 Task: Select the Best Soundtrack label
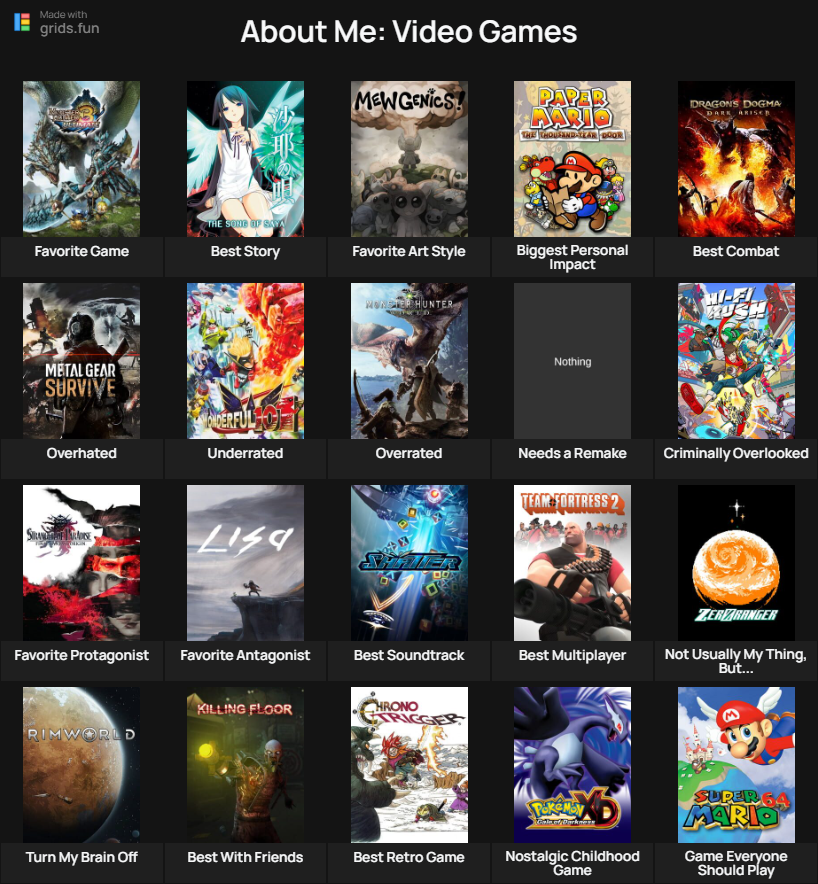[409, 655]
